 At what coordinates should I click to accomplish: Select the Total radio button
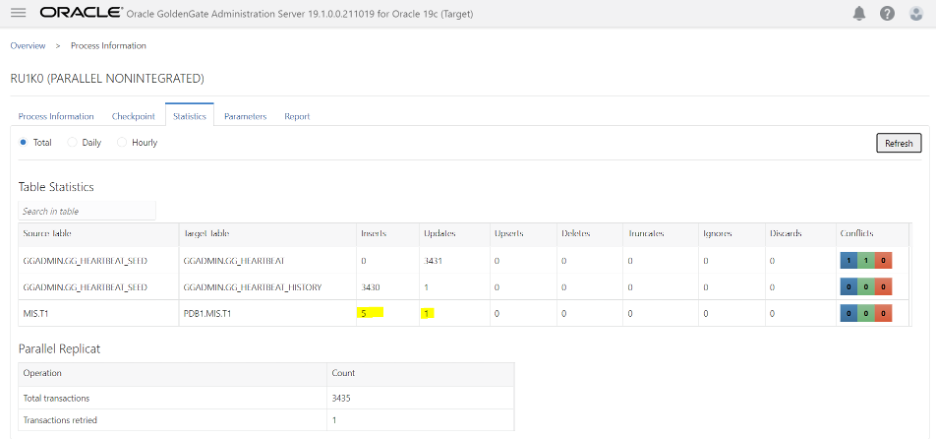[23, 143]
